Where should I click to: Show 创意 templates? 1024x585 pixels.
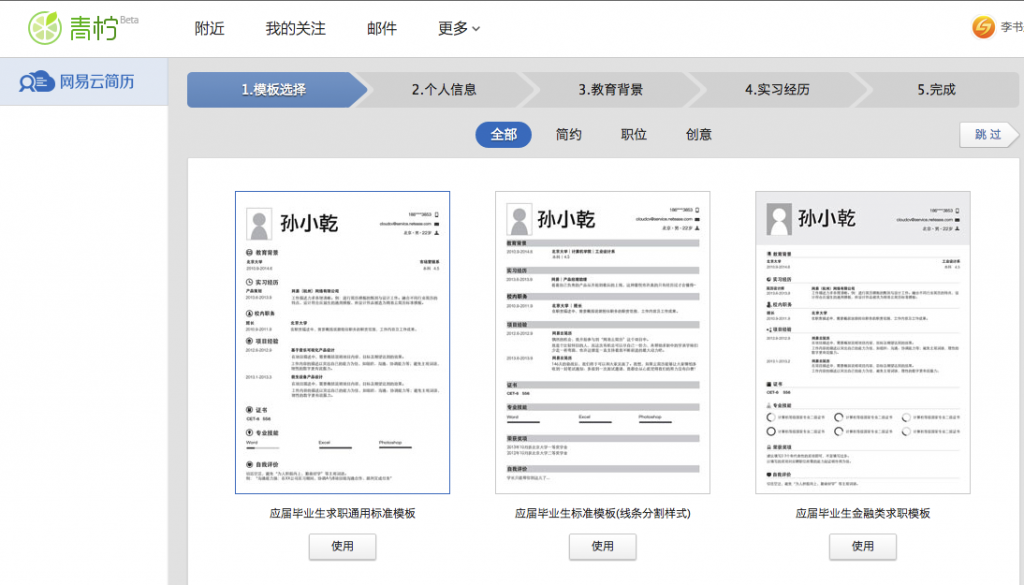click(699, 134)
